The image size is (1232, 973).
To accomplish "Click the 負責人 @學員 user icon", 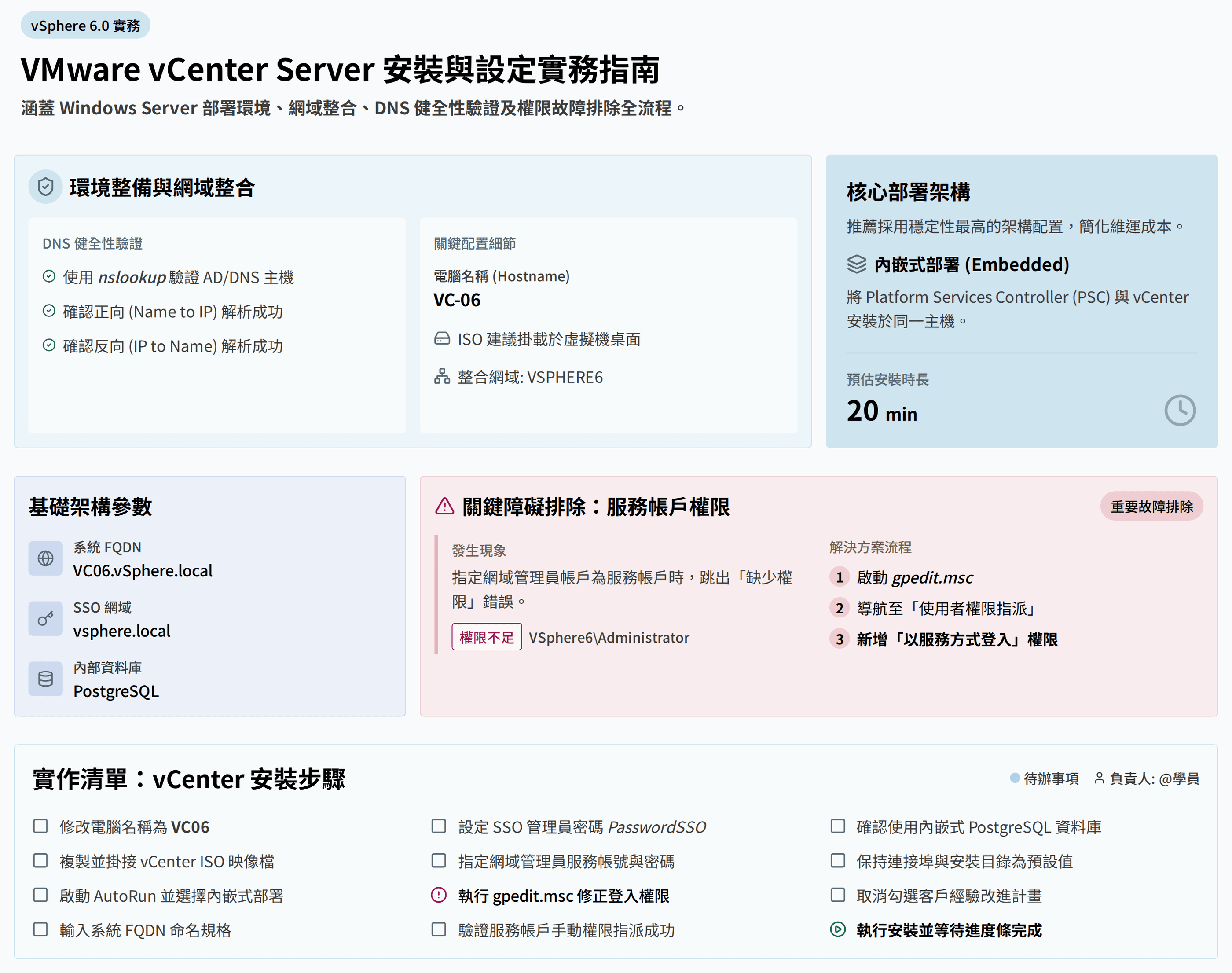I will pos(1099,778).
